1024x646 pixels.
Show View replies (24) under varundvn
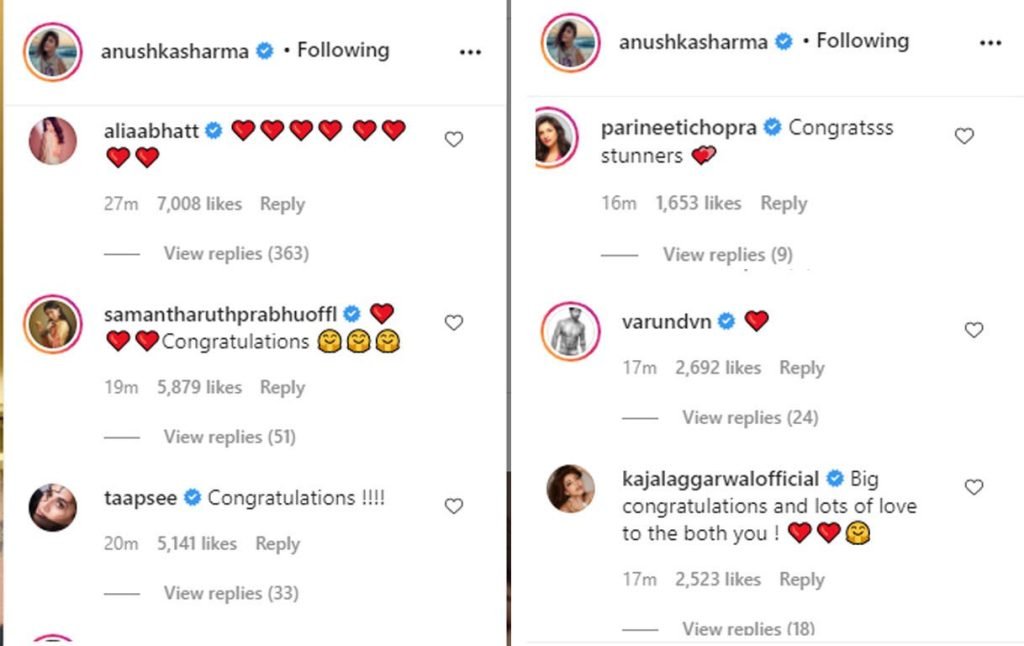750,417
